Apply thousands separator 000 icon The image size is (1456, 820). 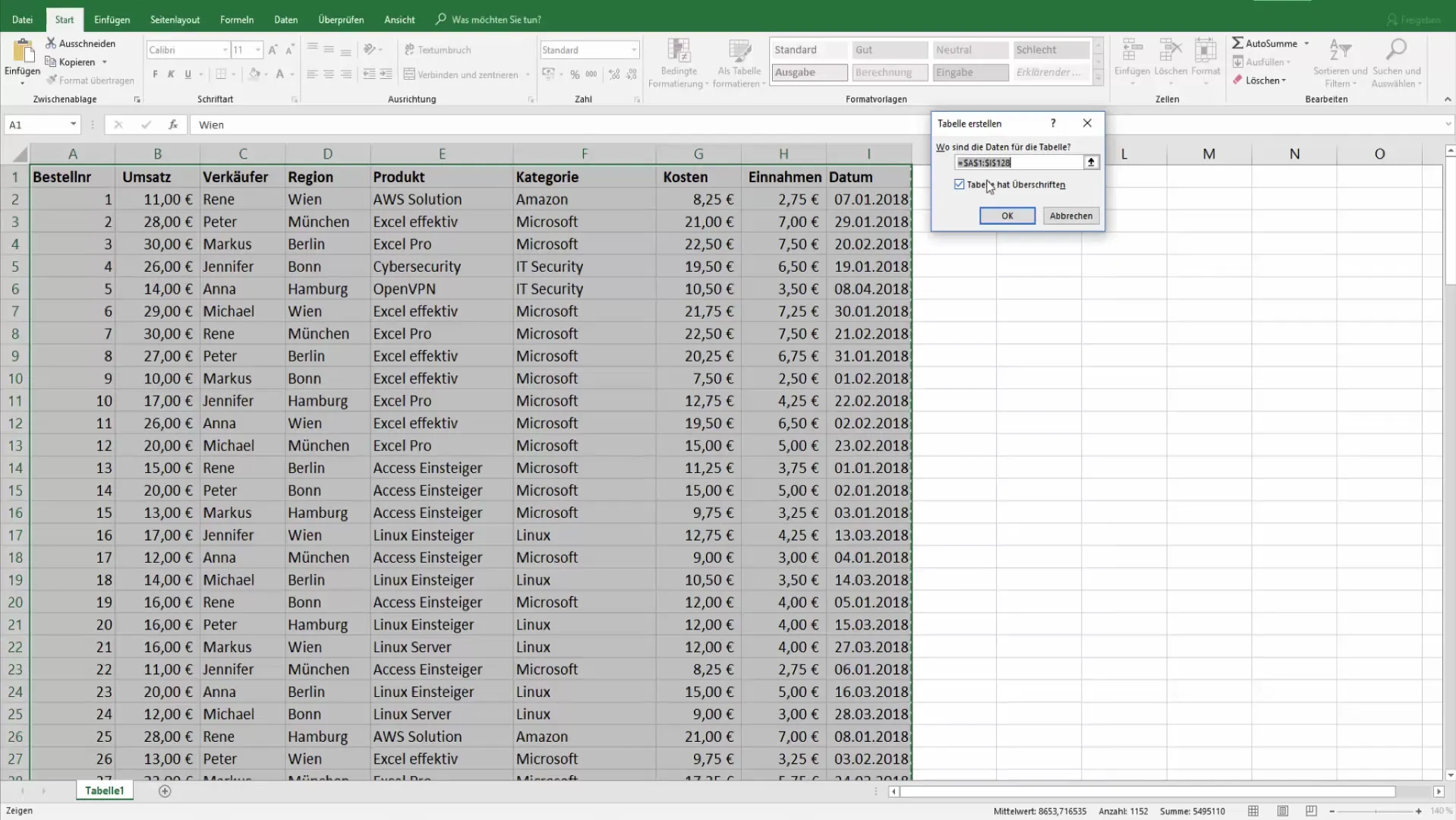(x=591, y=74)
